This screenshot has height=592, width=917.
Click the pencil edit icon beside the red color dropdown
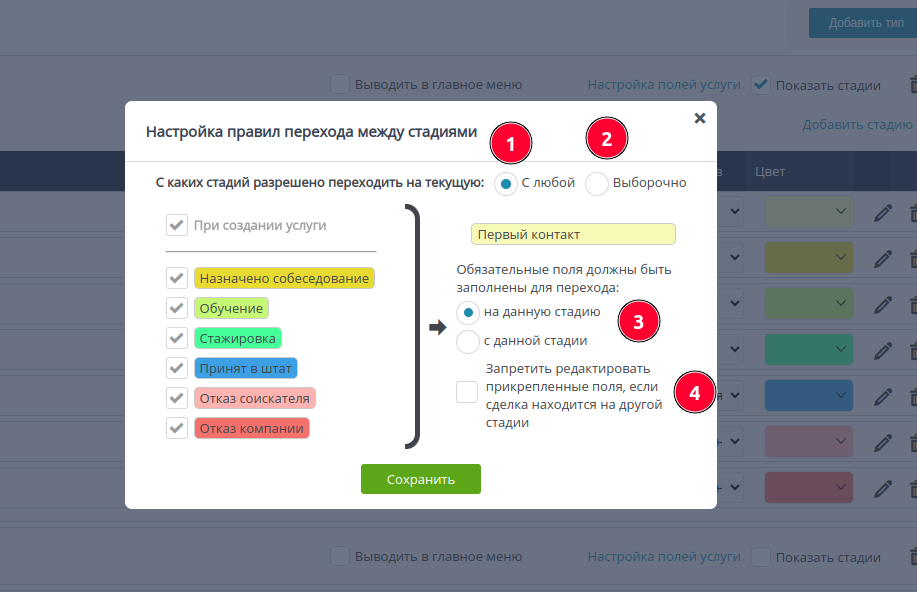coord(882,488)
